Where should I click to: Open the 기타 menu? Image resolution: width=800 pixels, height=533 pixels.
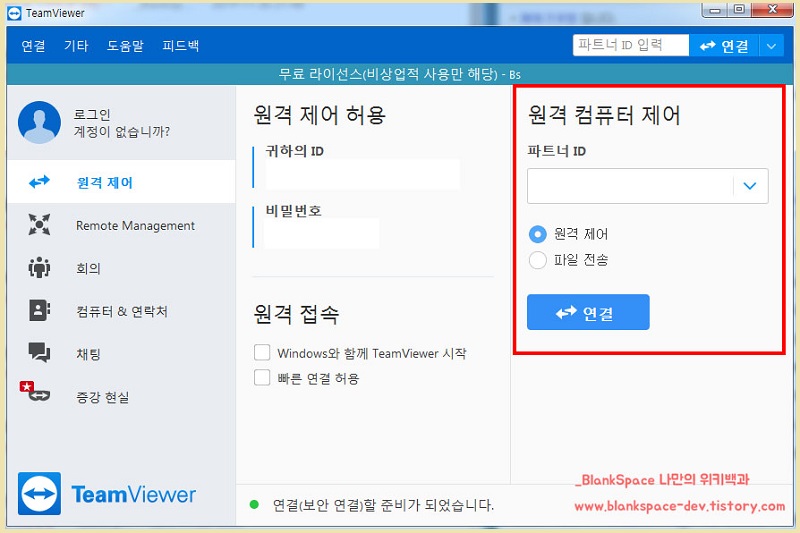pyautogui.click(x=76, y=46)
